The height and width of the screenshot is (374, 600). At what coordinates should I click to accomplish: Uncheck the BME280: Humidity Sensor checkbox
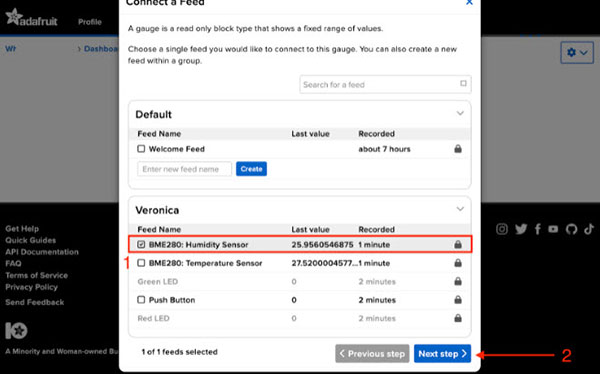141,244
